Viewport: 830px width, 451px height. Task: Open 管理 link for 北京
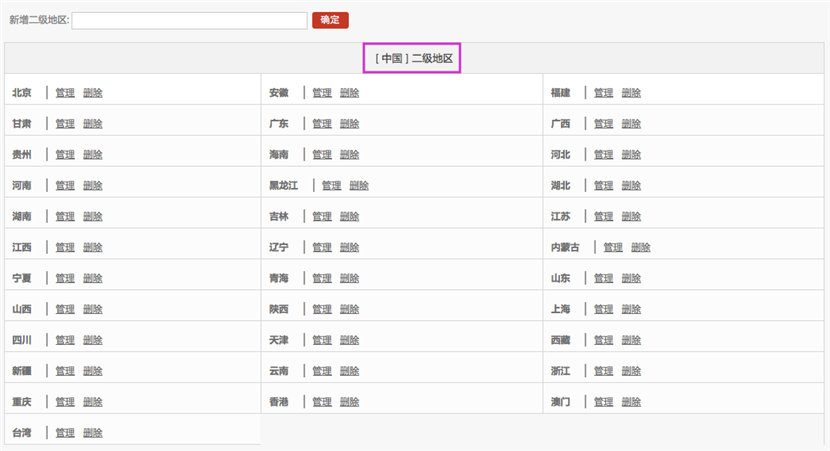click(65, 93)
